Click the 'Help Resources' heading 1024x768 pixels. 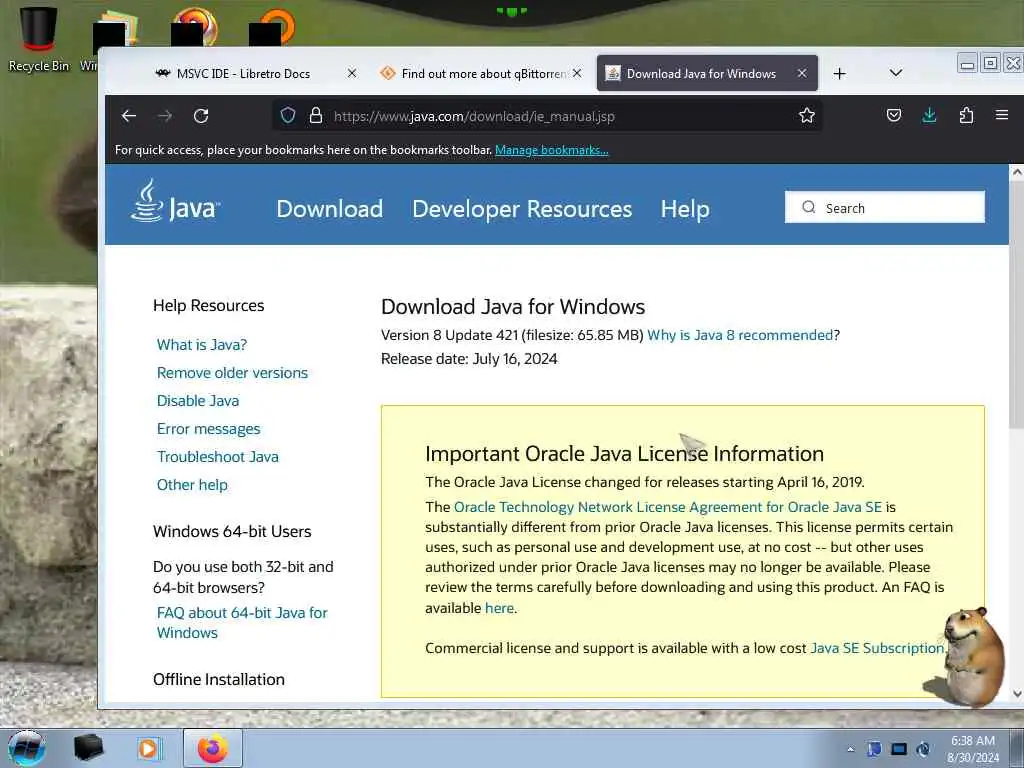pos(208,306)
